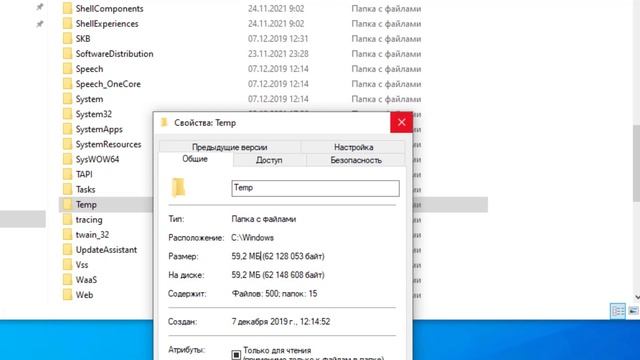Screen dimensions: 640x360
Task: Click the 'Файлов: 500; папок: 15' contents value
Action: pos(274,293)
